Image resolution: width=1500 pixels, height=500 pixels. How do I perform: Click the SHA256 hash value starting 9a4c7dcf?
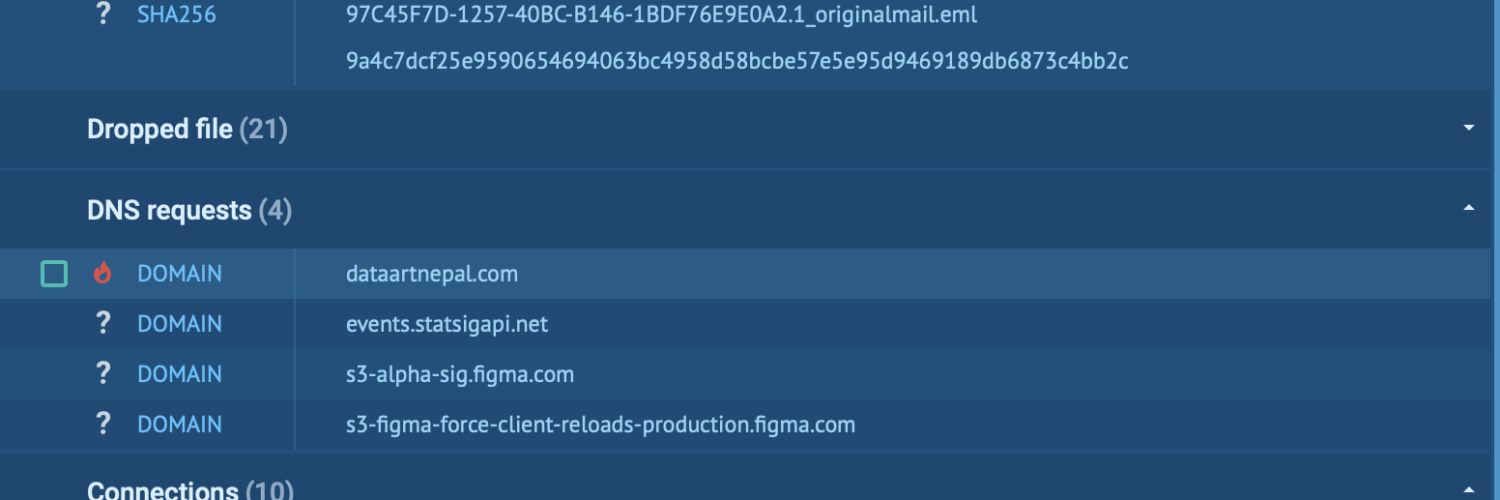tap(737, 61)
